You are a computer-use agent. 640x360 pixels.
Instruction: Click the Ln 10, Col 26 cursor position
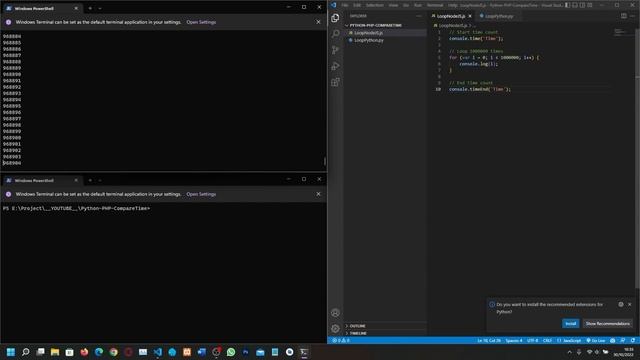[x=489, y=340]
